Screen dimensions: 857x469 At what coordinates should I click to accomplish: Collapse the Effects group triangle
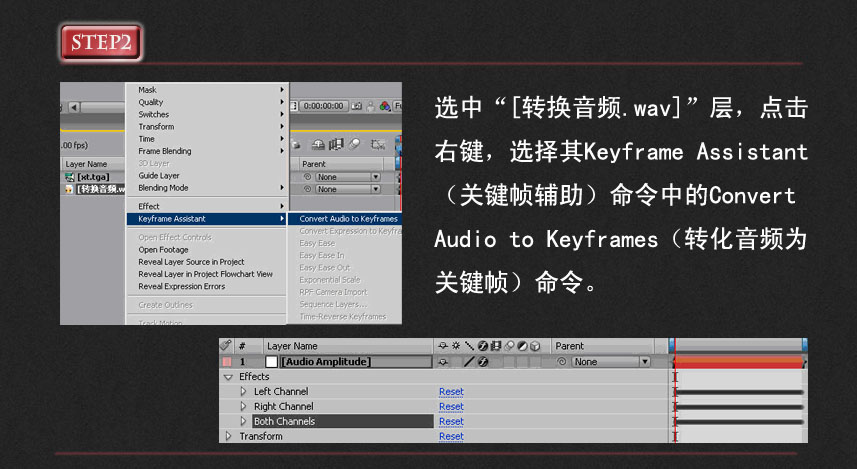228,377
